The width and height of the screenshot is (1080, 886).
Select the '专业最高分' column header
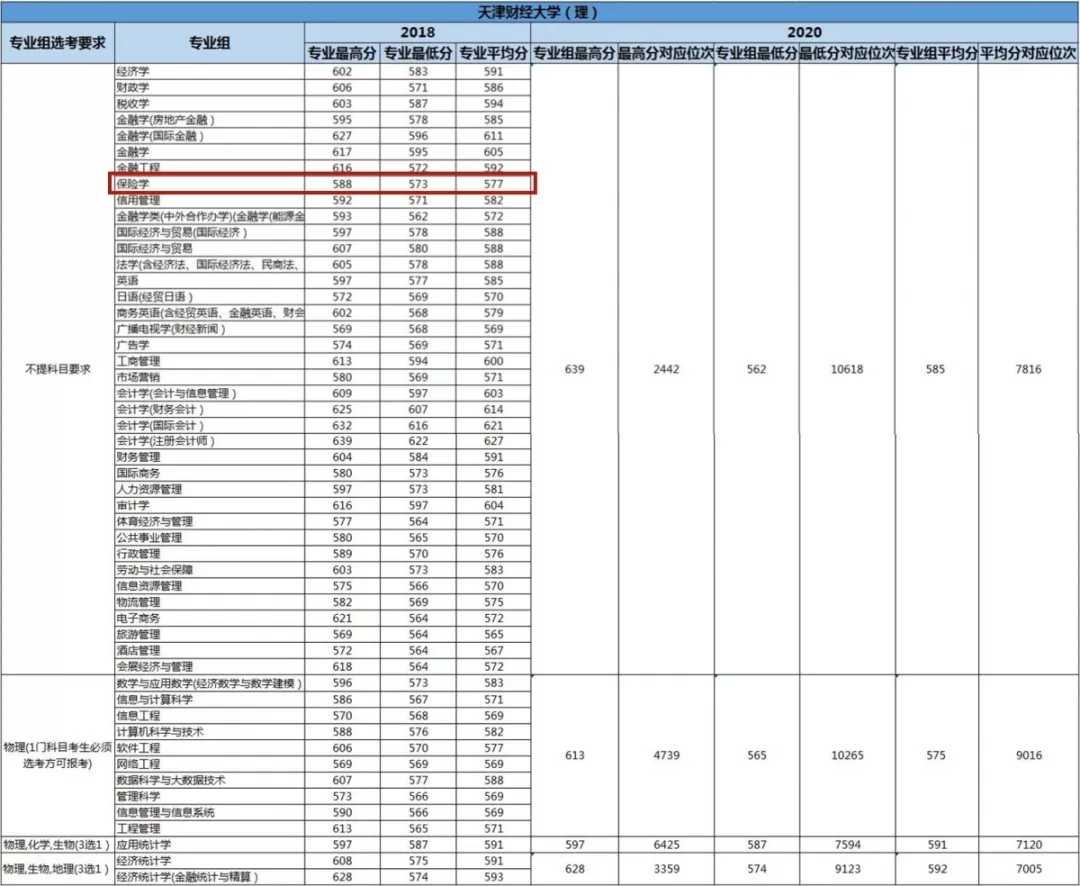(342, 53)
